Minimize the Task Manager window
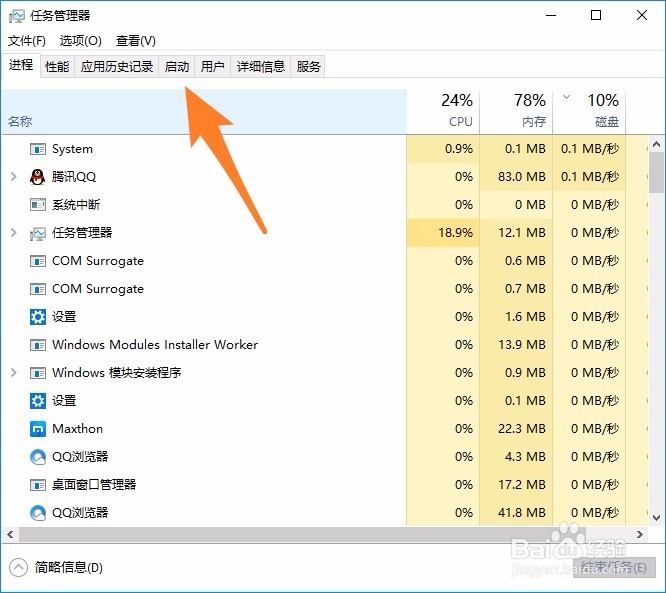The image size is (666, 593). pos(551,16)
